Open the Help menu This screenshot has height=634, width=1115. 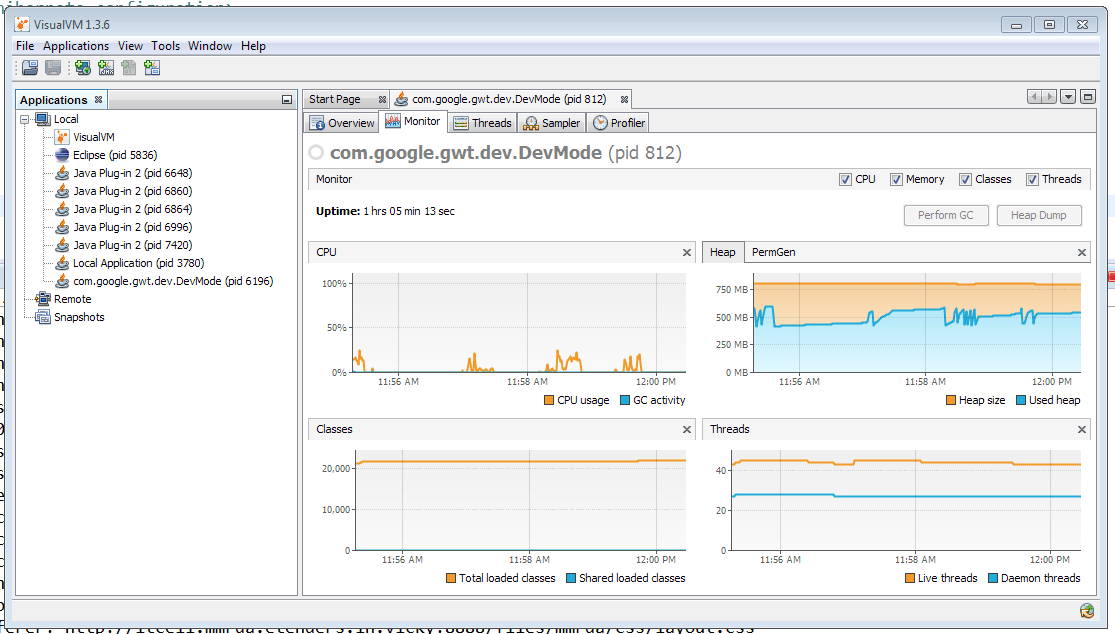253,45
